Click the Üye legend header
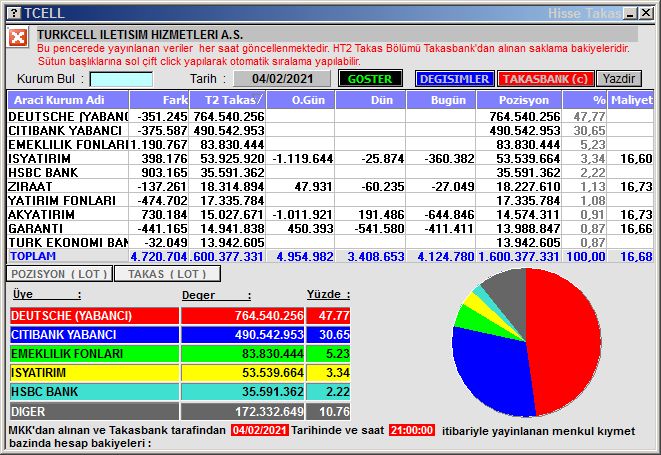 (46, 294)
